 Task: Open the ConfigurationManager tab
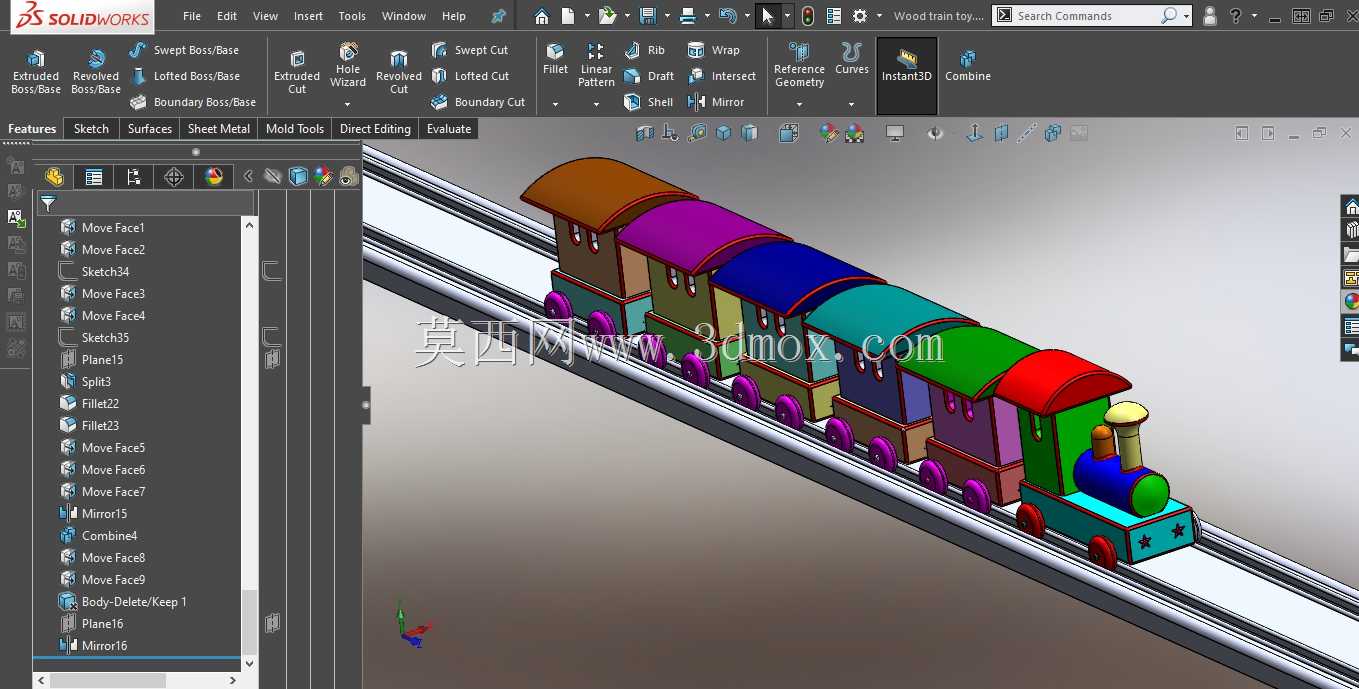point(134,177)
